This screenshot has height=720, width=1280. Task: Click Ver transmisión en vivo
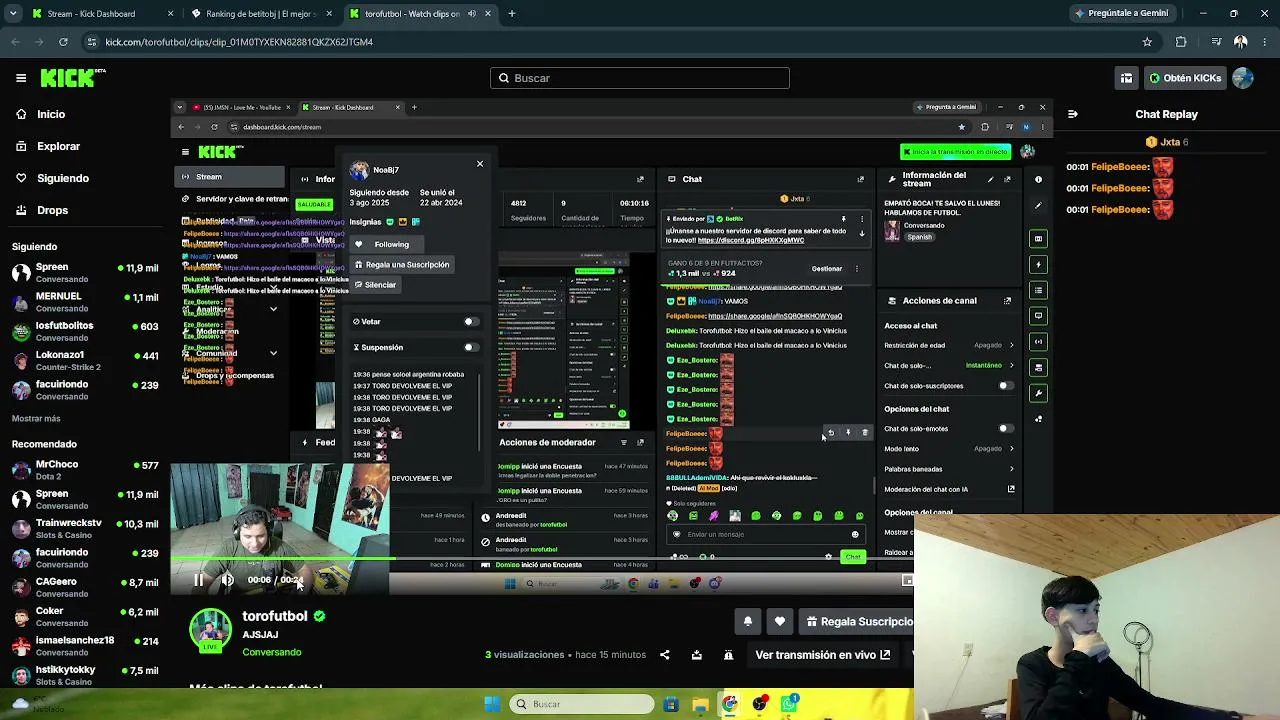click(x=823, y=655)
